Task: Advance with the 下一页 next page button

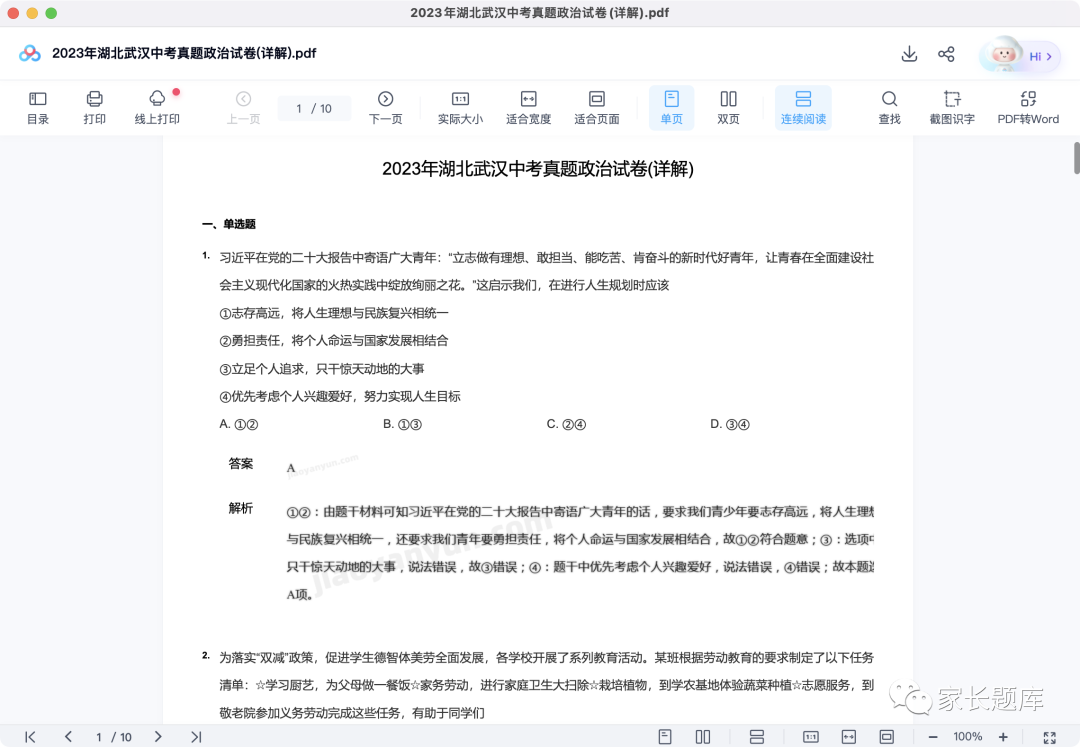Action: click(386, 108)
